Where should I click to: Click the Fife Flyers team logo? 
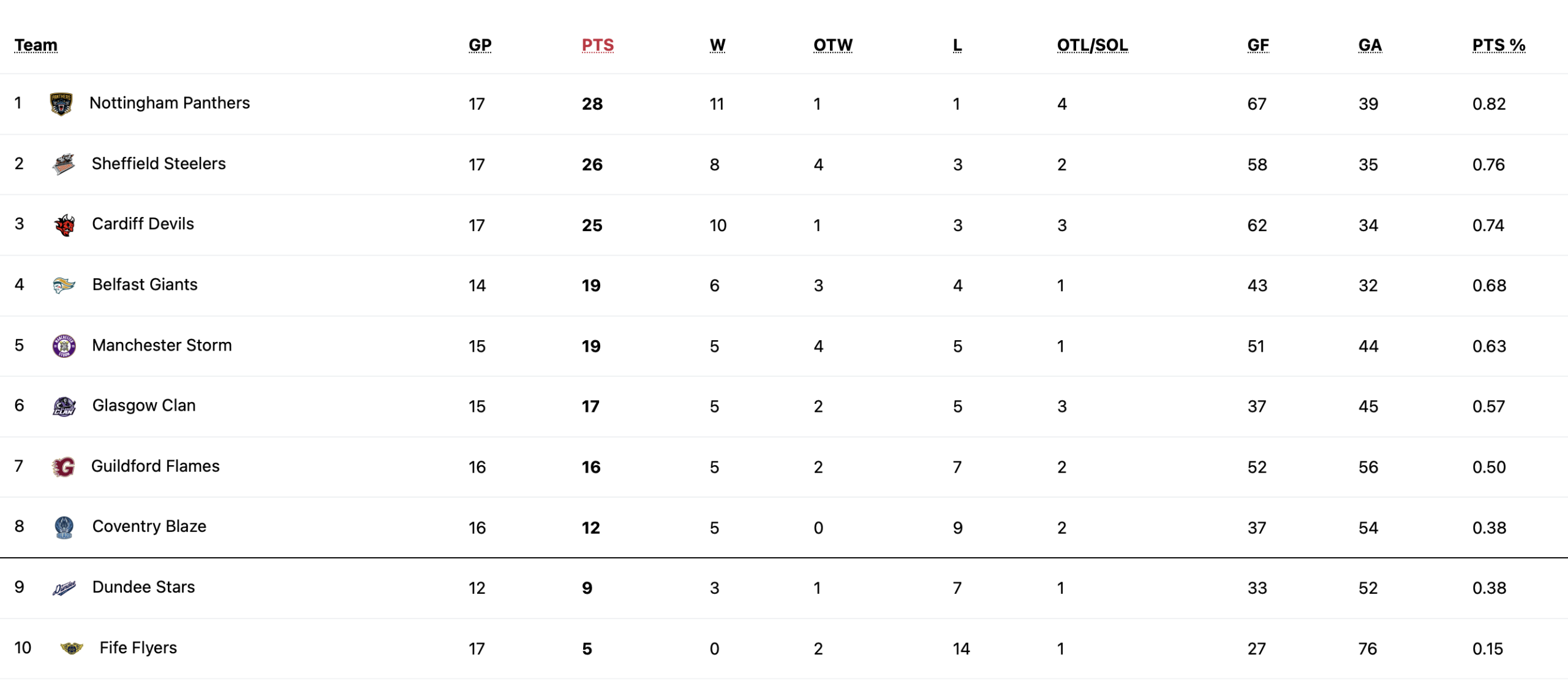[72, 648]
